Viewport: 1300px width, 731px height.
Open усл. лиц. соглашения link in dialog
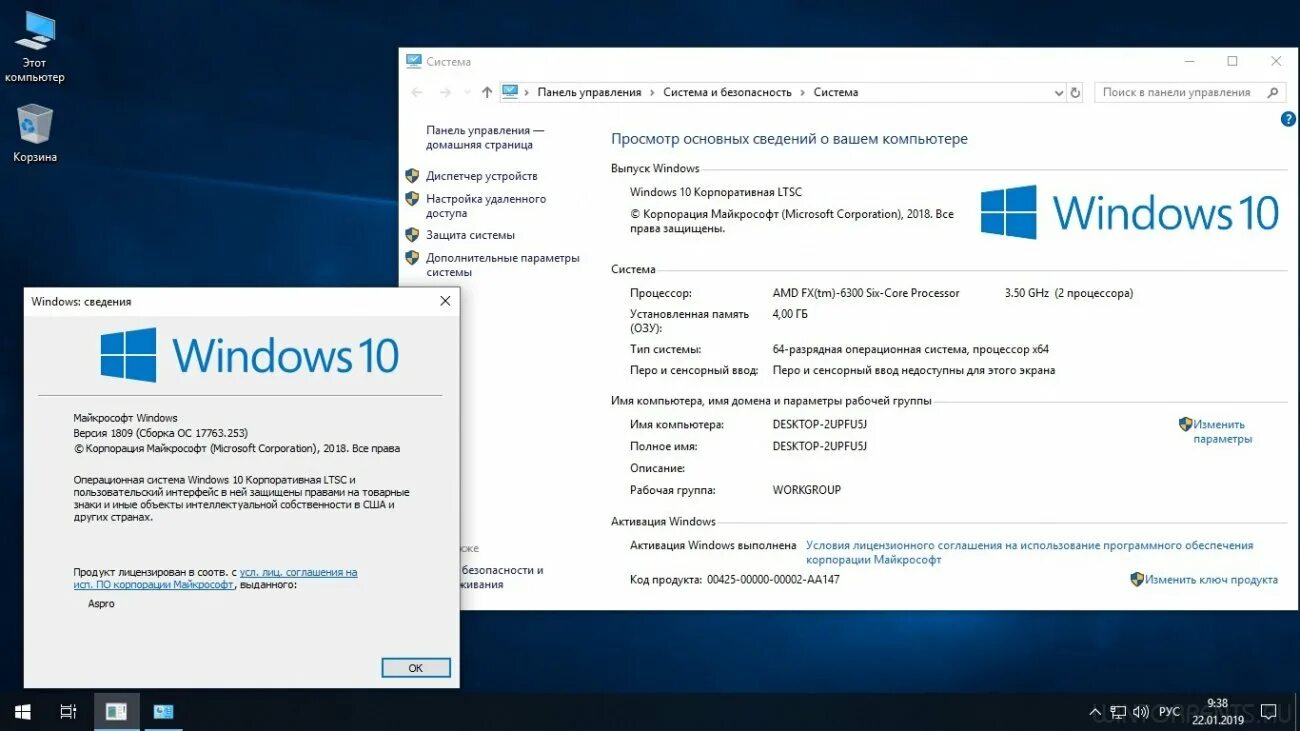point(298,572)
